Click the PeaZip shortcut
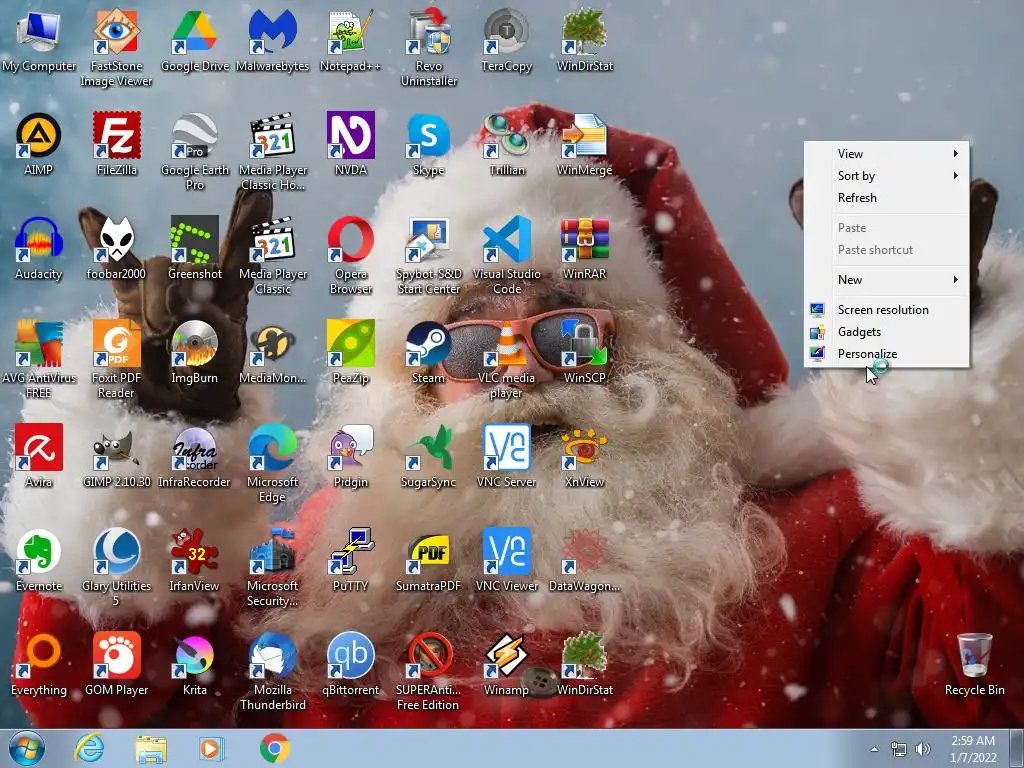The image size is (1024, 768). pos(350,353)
